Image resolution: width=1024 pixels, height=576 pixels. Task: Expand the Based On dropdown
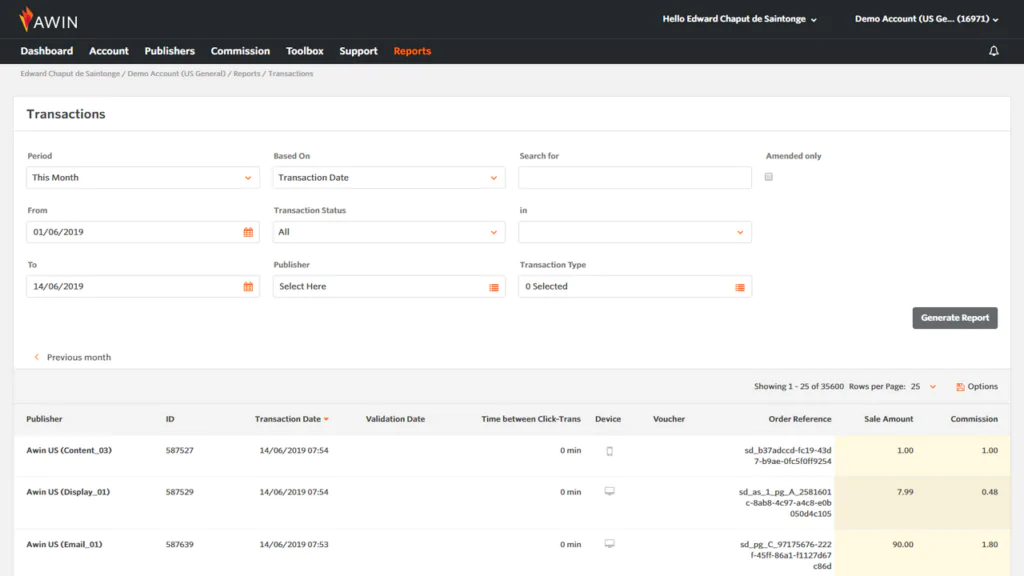coord(389,178)
